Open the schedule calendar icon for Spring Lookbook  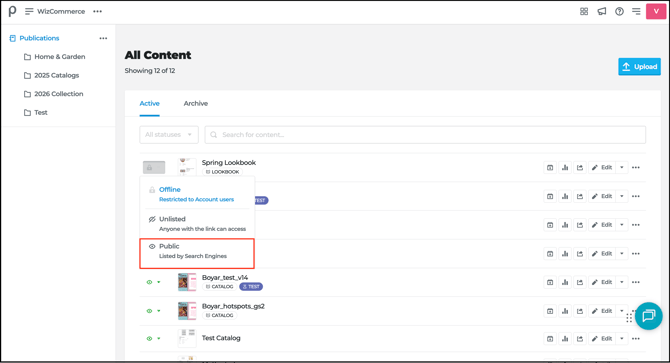(550, 167)
